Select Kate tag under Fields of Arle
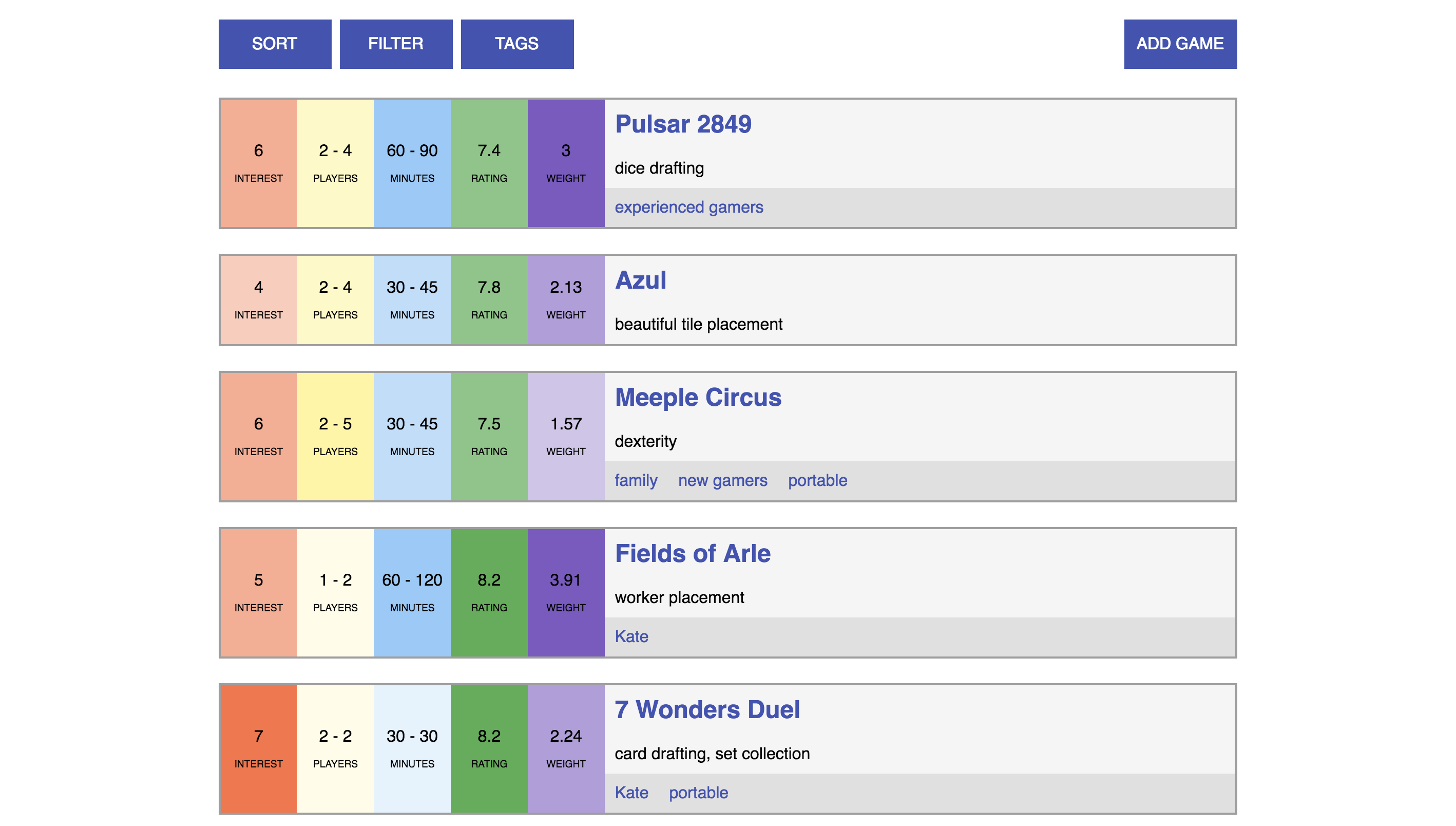 [631, 636]
